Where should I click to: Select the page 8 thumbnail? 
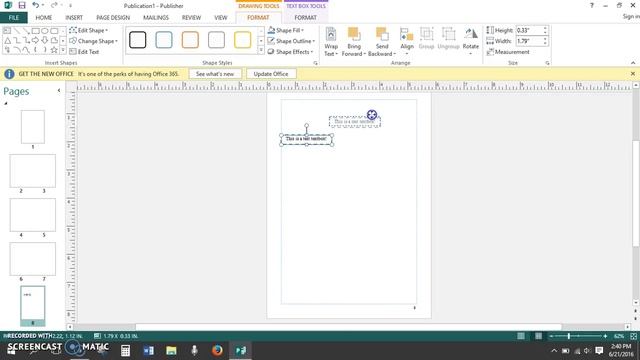tap(33, 303)
